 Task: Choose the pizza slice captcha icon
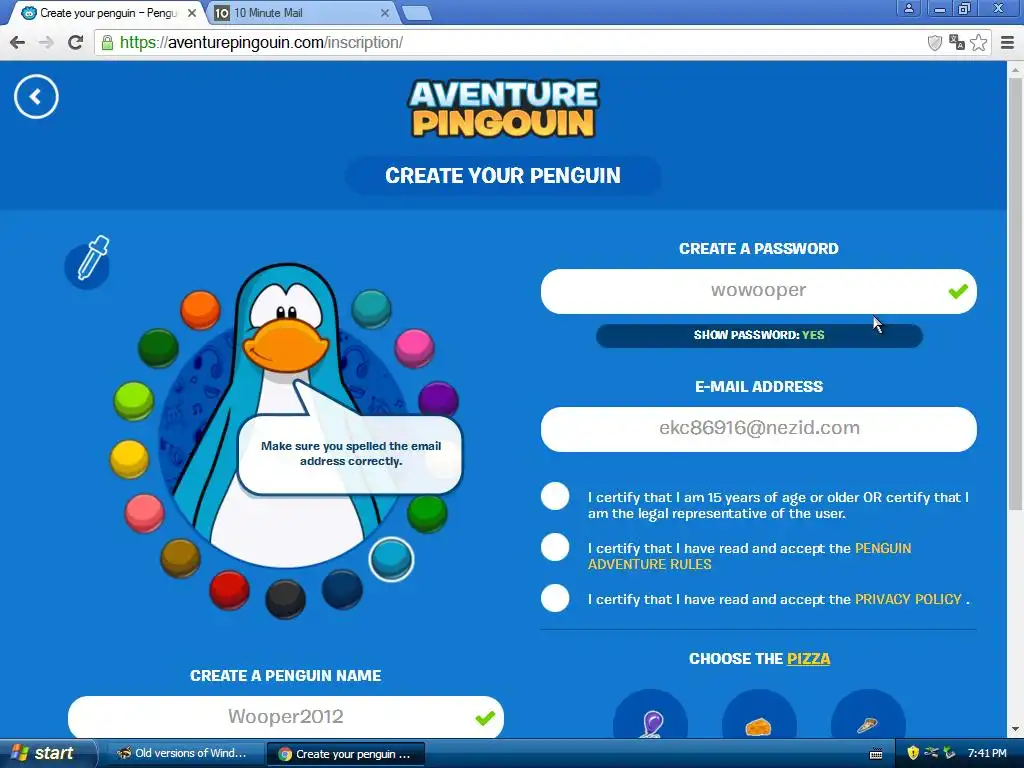(x=868, y=714)
